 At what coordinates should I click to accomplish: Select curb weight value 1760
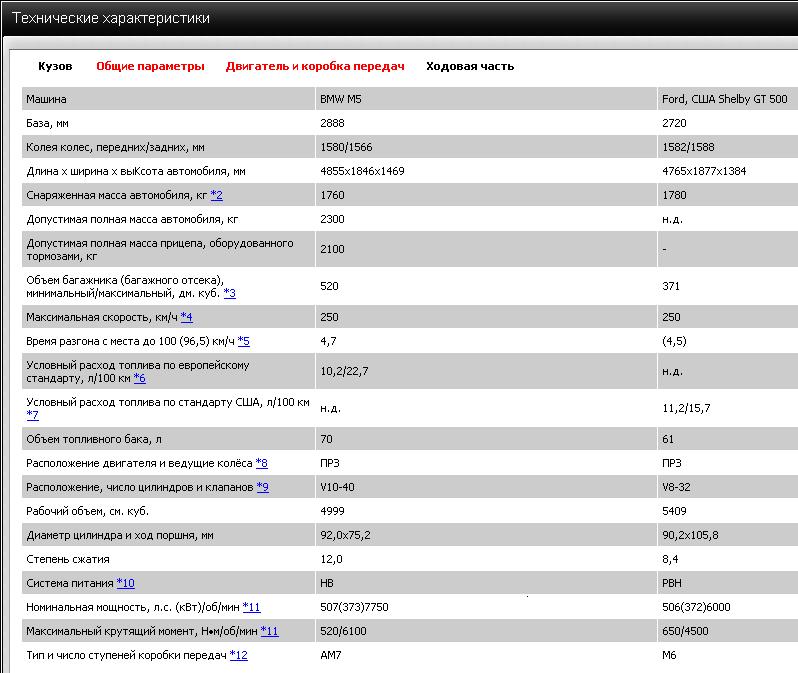point(332,195)
